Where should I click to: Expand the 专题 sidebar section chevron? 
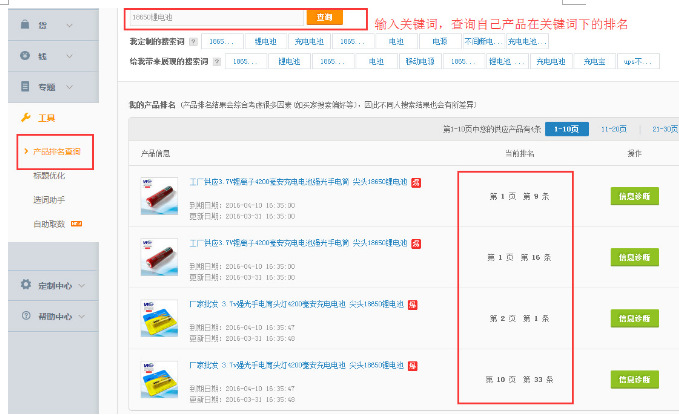(69, 87)
